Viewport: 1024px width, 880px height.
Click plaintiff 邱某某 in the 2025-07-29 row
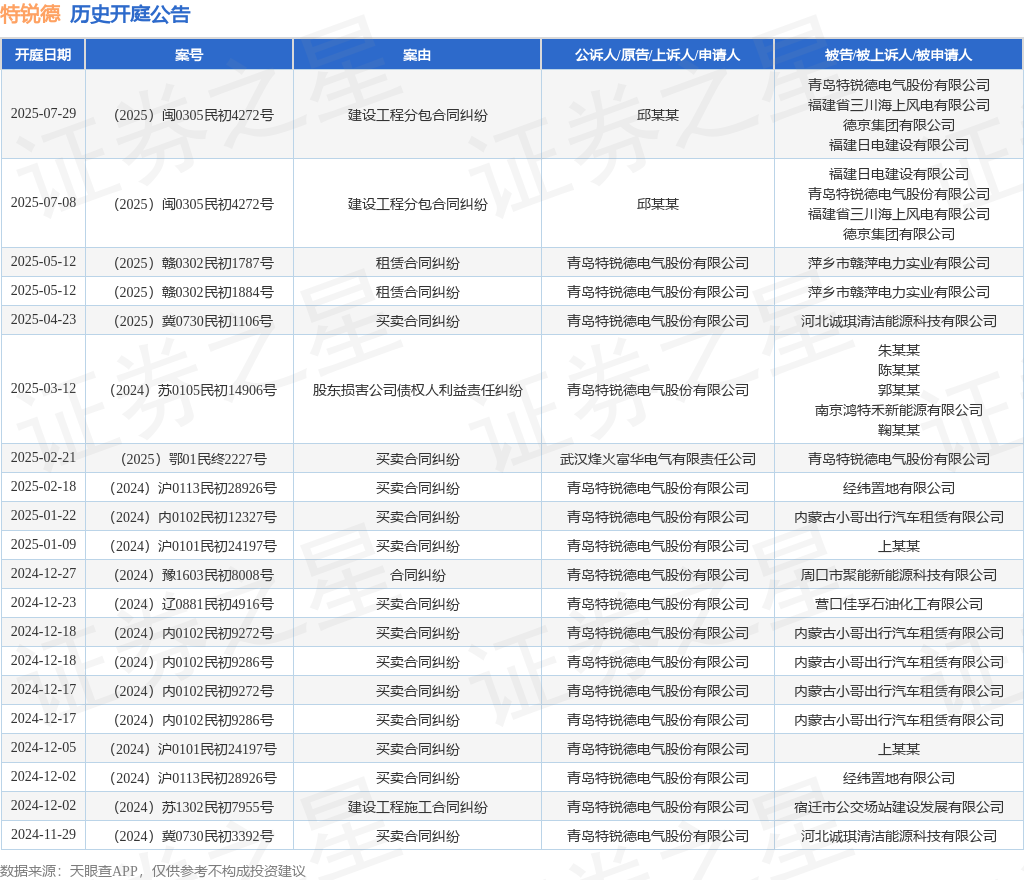point(658,116)
